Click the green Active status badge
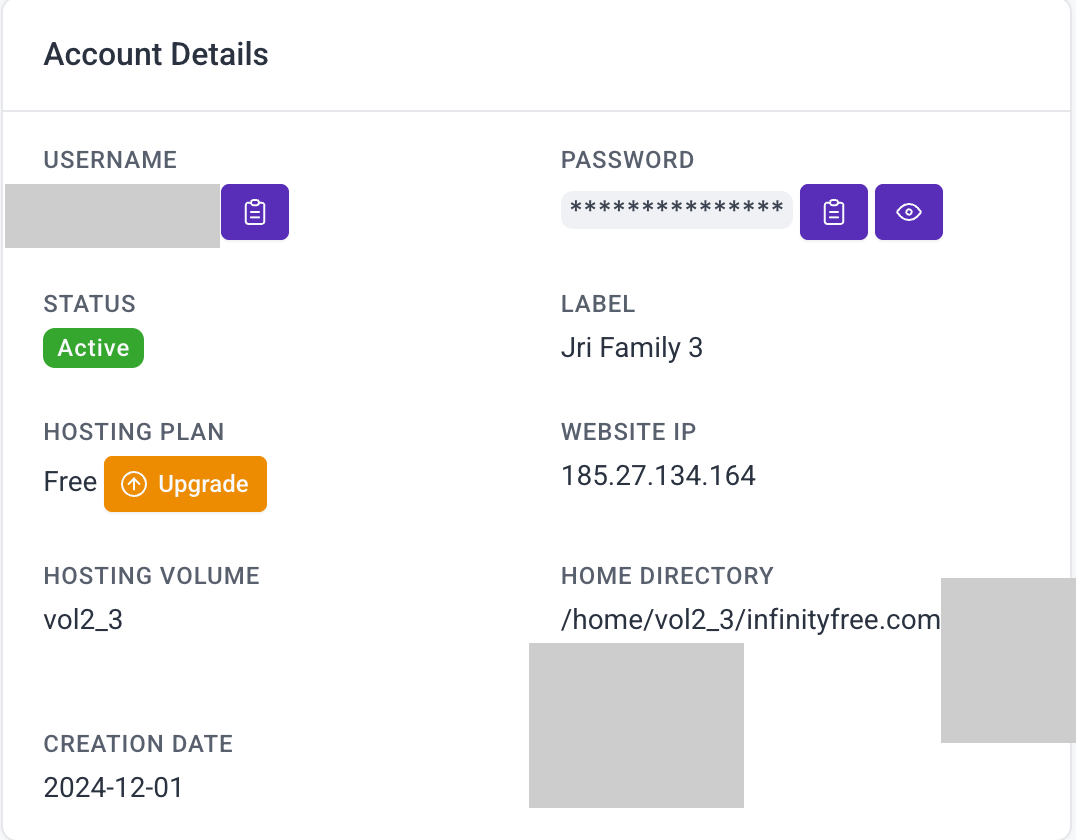The width and height of the screenshot is (1076, 840). point(93,348)
